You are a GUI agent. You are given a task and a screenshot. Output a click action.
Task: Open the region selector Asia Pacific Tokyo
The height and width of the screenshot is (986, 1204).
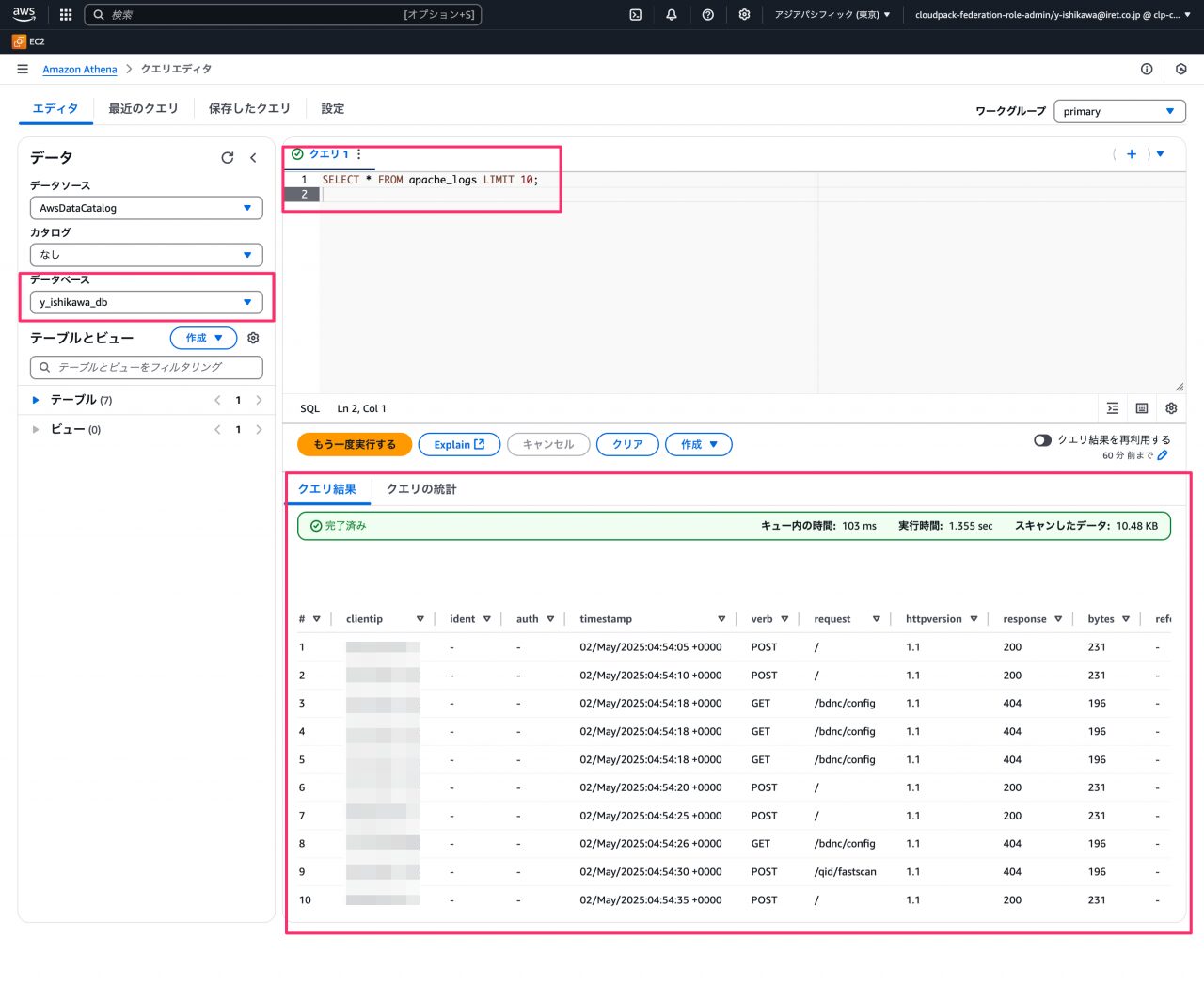click(x=832, y=14)
